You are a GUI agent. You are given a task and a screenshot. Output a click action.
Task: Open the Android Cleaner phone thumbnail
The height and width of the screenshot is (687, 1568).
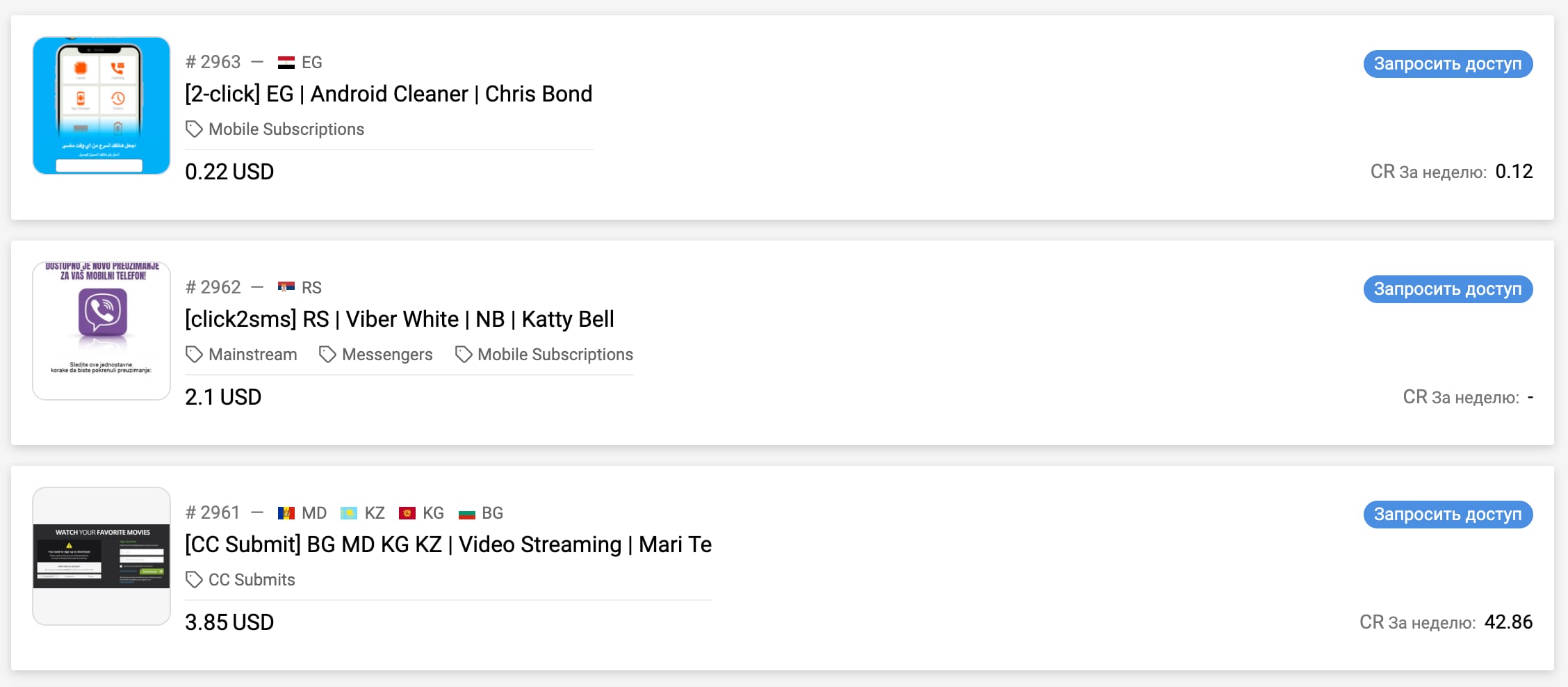[x=101, y=106]
